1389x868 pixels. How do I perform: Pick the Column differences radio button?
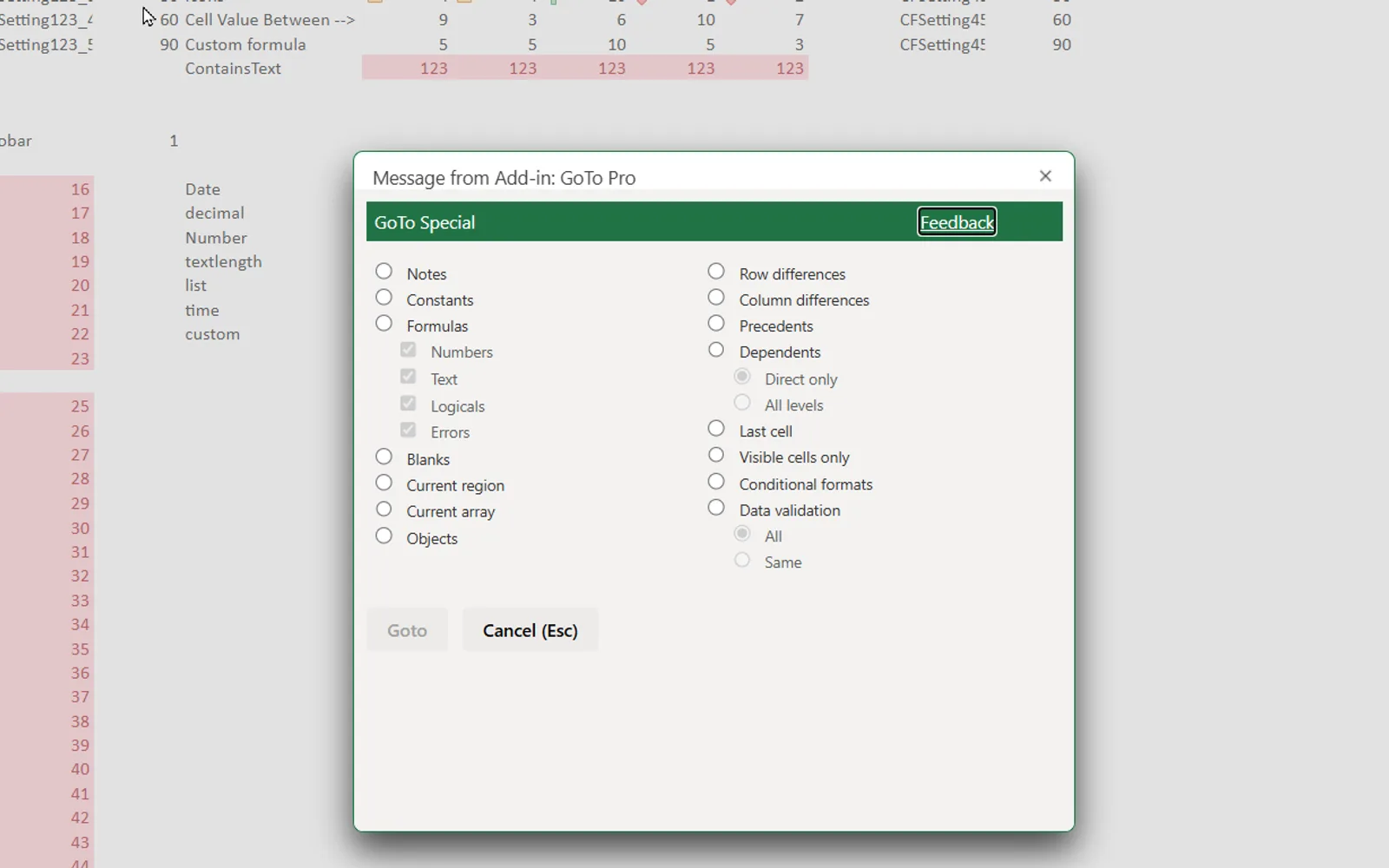click(x=716, y=298)
